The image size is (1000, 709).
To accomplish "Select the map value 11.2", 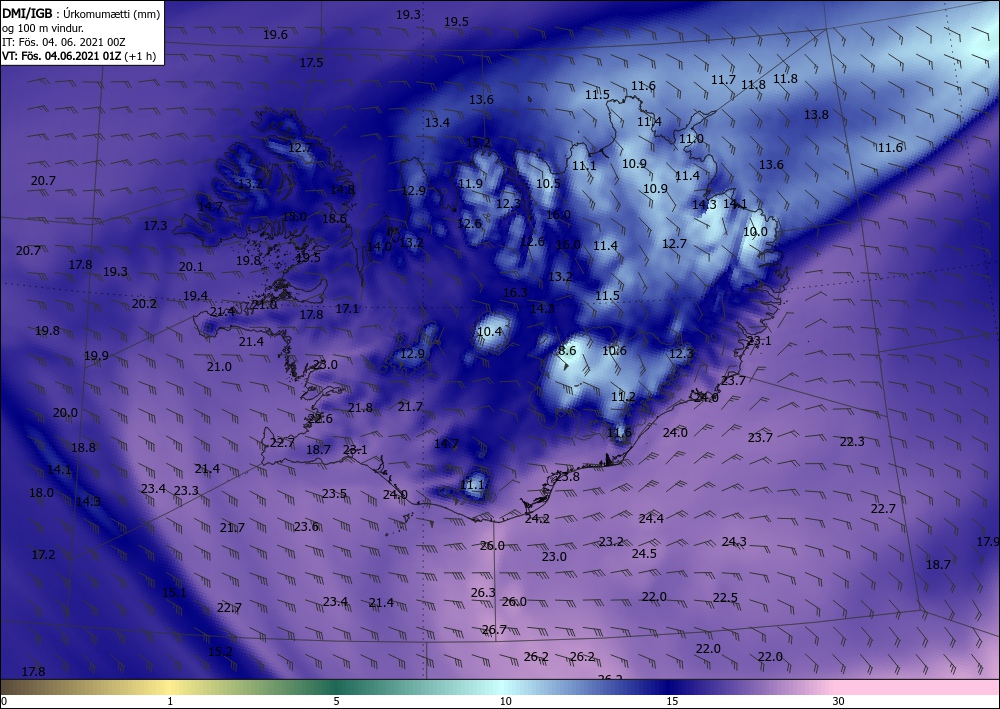I will (623, 397).
